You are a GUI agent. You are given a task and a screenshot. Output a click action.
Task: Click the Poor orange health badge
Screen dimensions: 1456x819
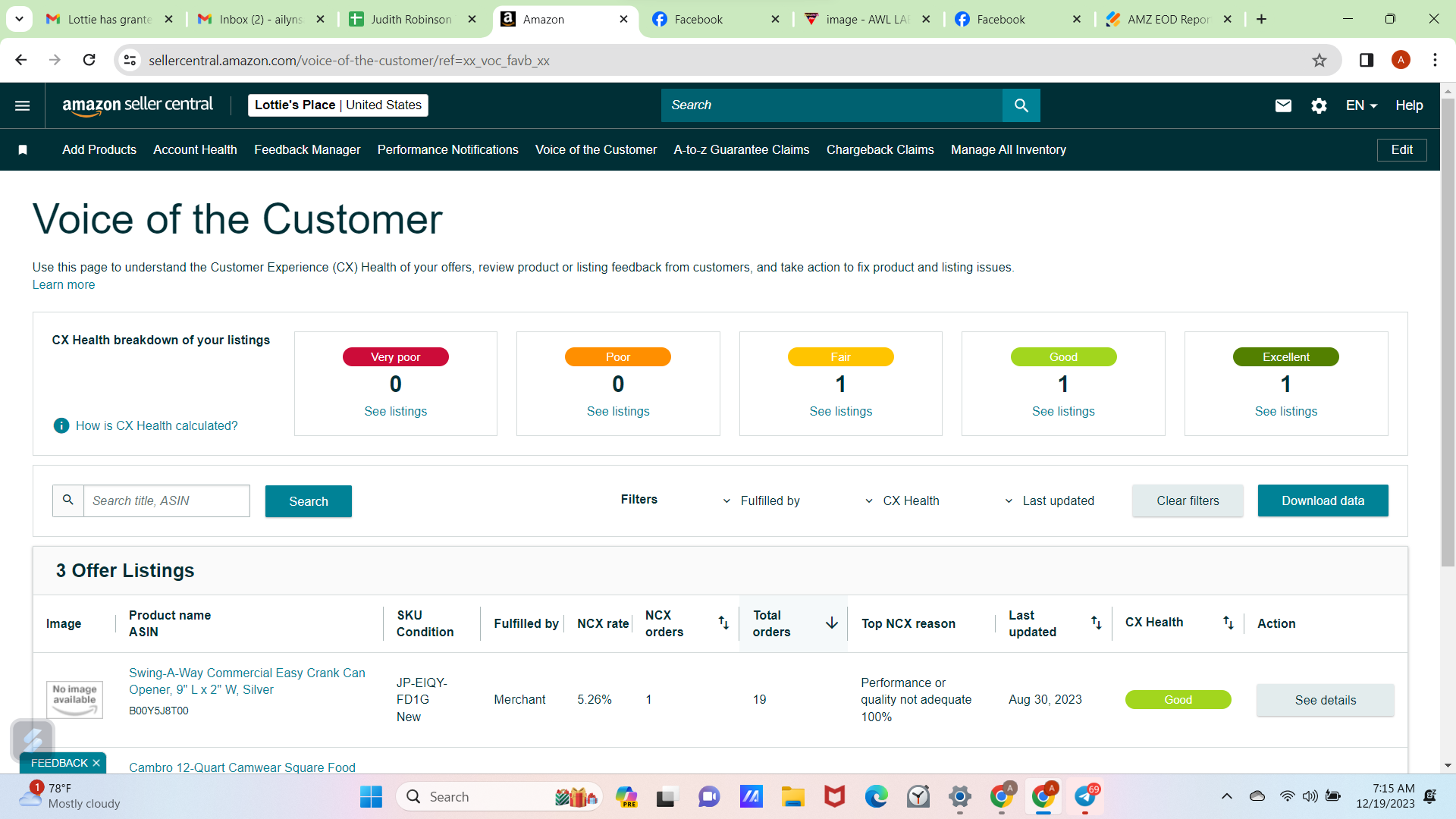[617, 357]
